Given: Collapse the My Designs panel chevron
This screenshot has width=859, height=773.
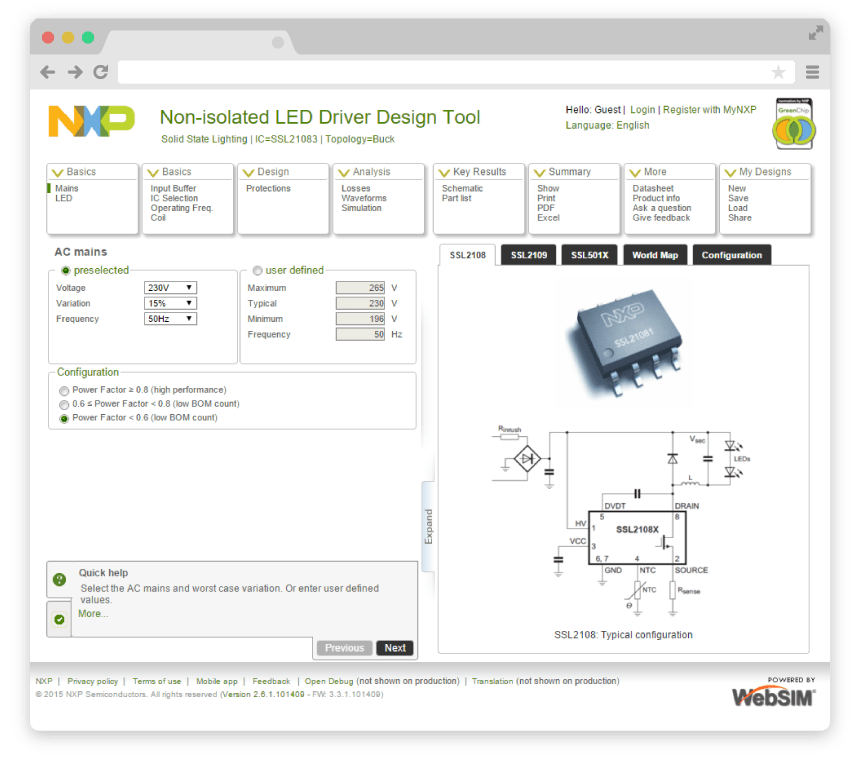Looking at the screenshot, I should click(730, 173).
